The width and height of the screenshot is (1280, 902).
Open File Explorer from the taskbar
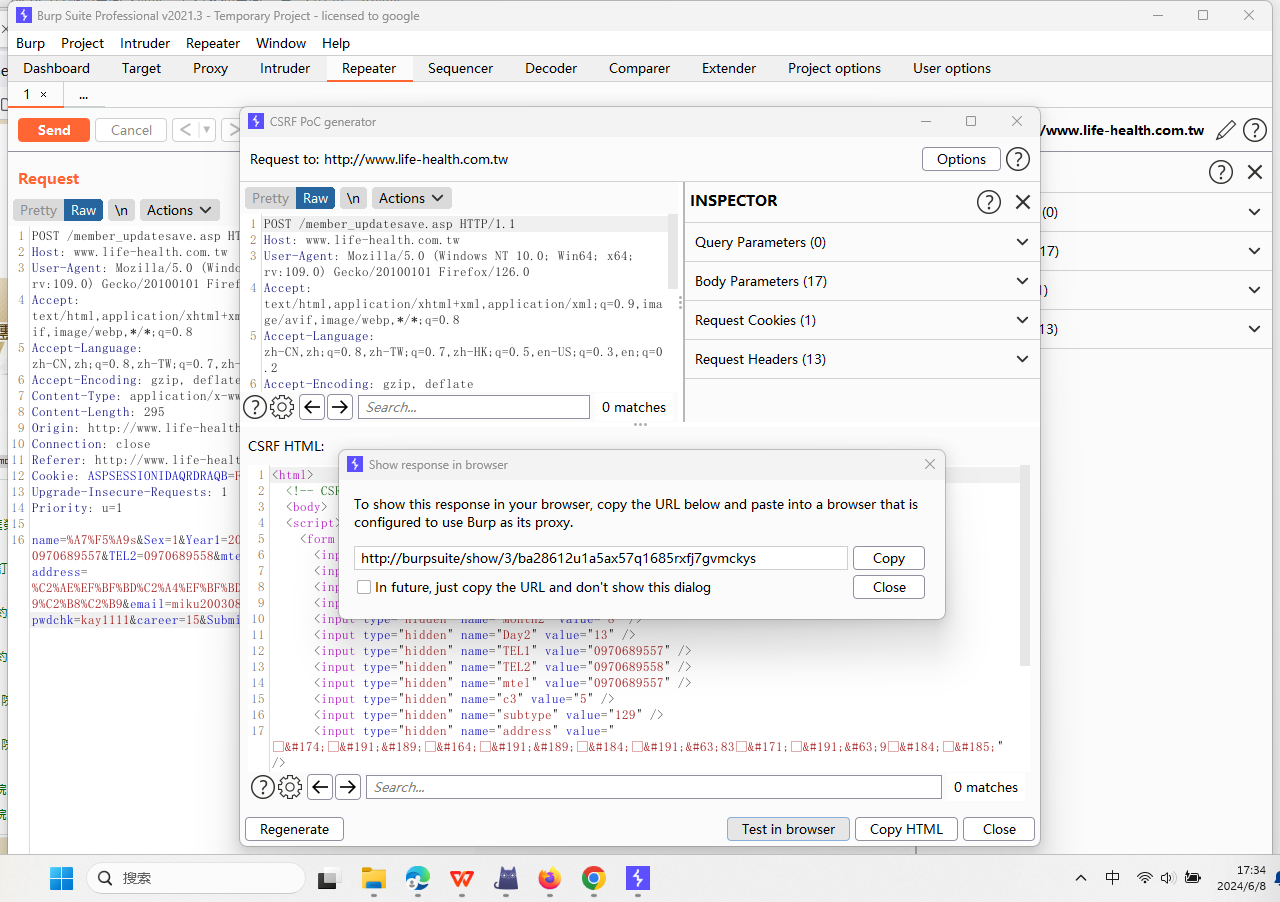tap(373, 878)
